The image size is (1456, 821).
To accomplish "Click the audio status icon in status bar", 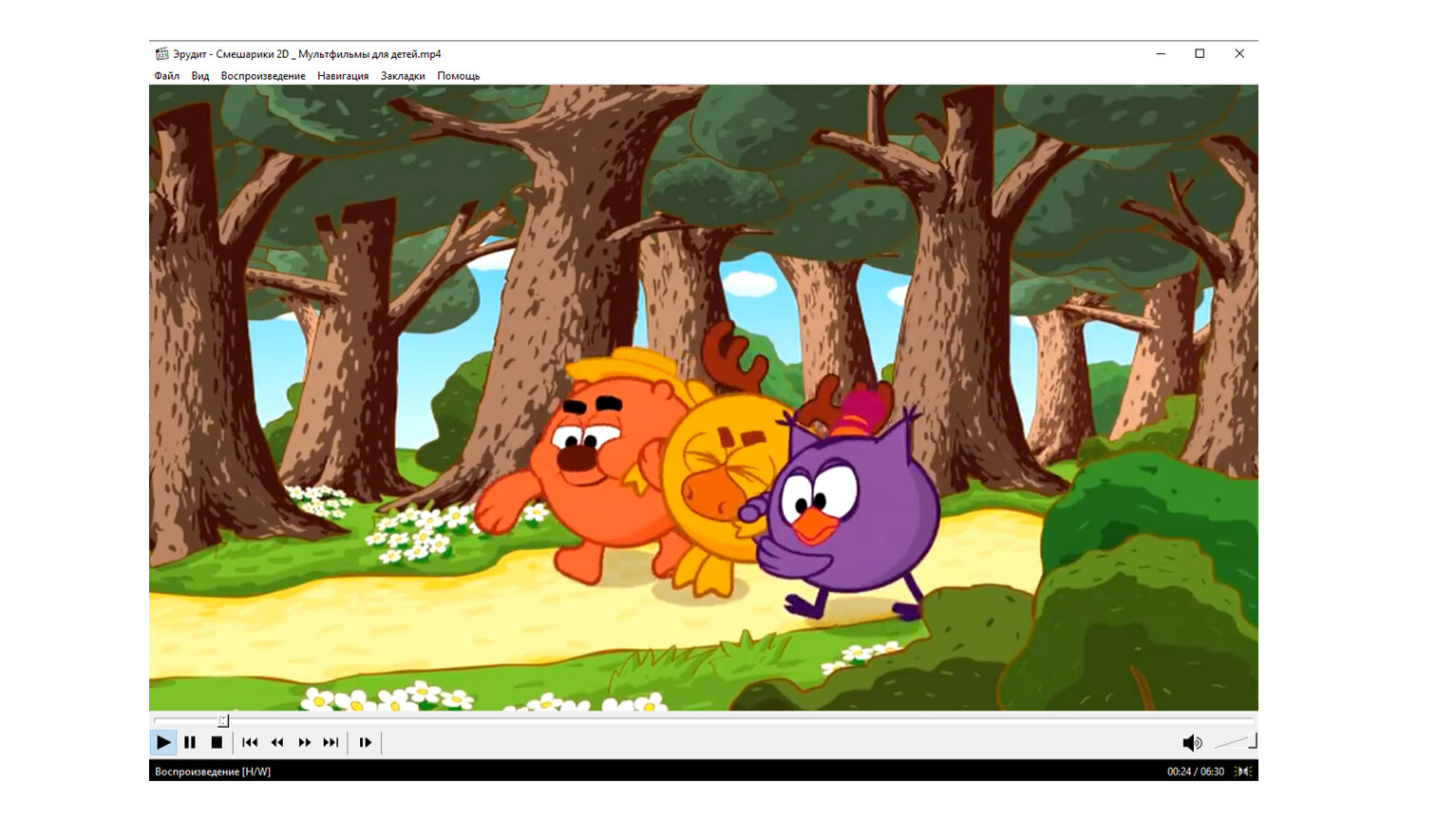I will 1243,772.
